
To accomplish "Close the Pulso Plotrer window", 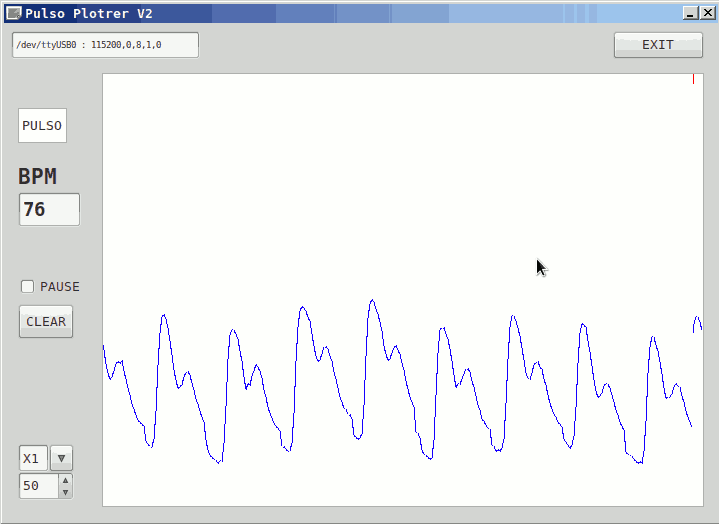I will pos(708,13).
